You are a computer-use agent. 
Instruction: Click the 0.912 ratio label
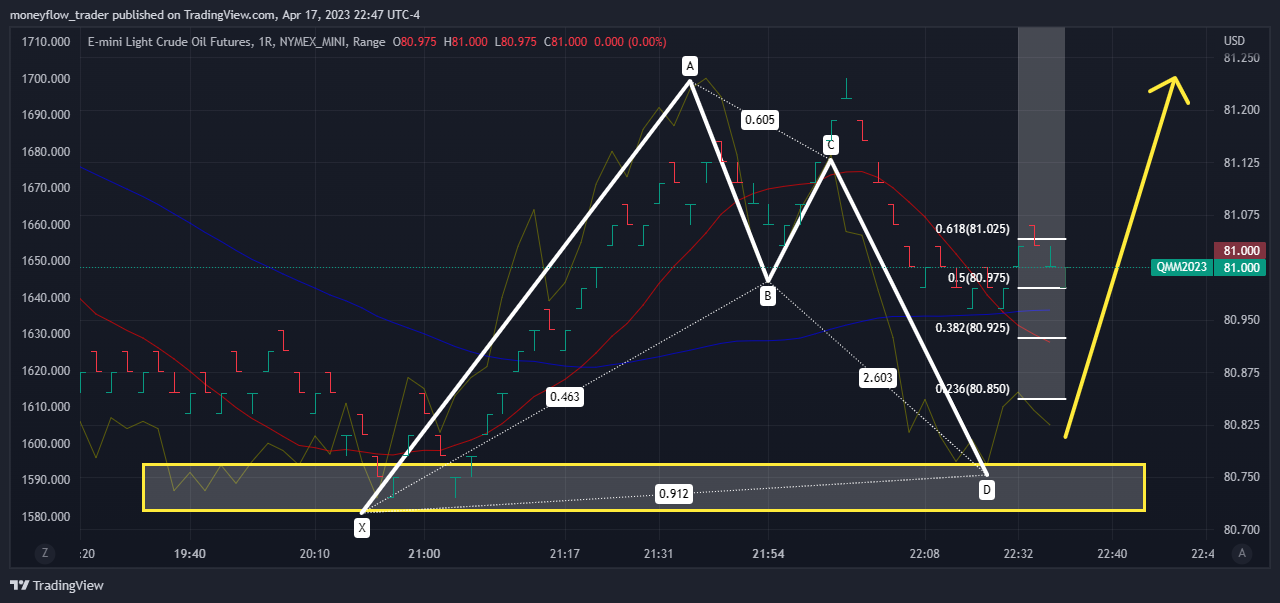coord(673,493)
